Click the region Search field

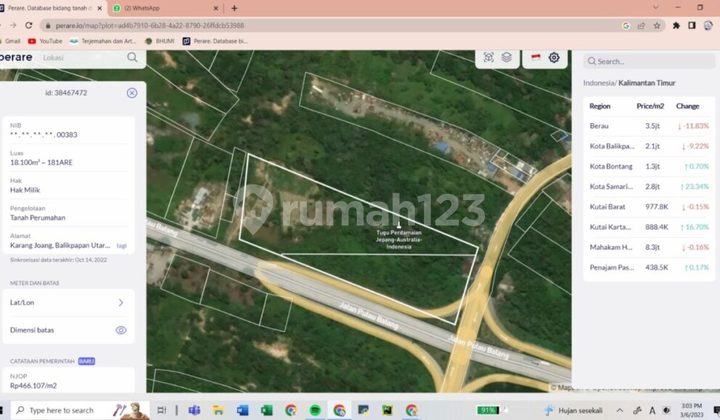point(650,61)
